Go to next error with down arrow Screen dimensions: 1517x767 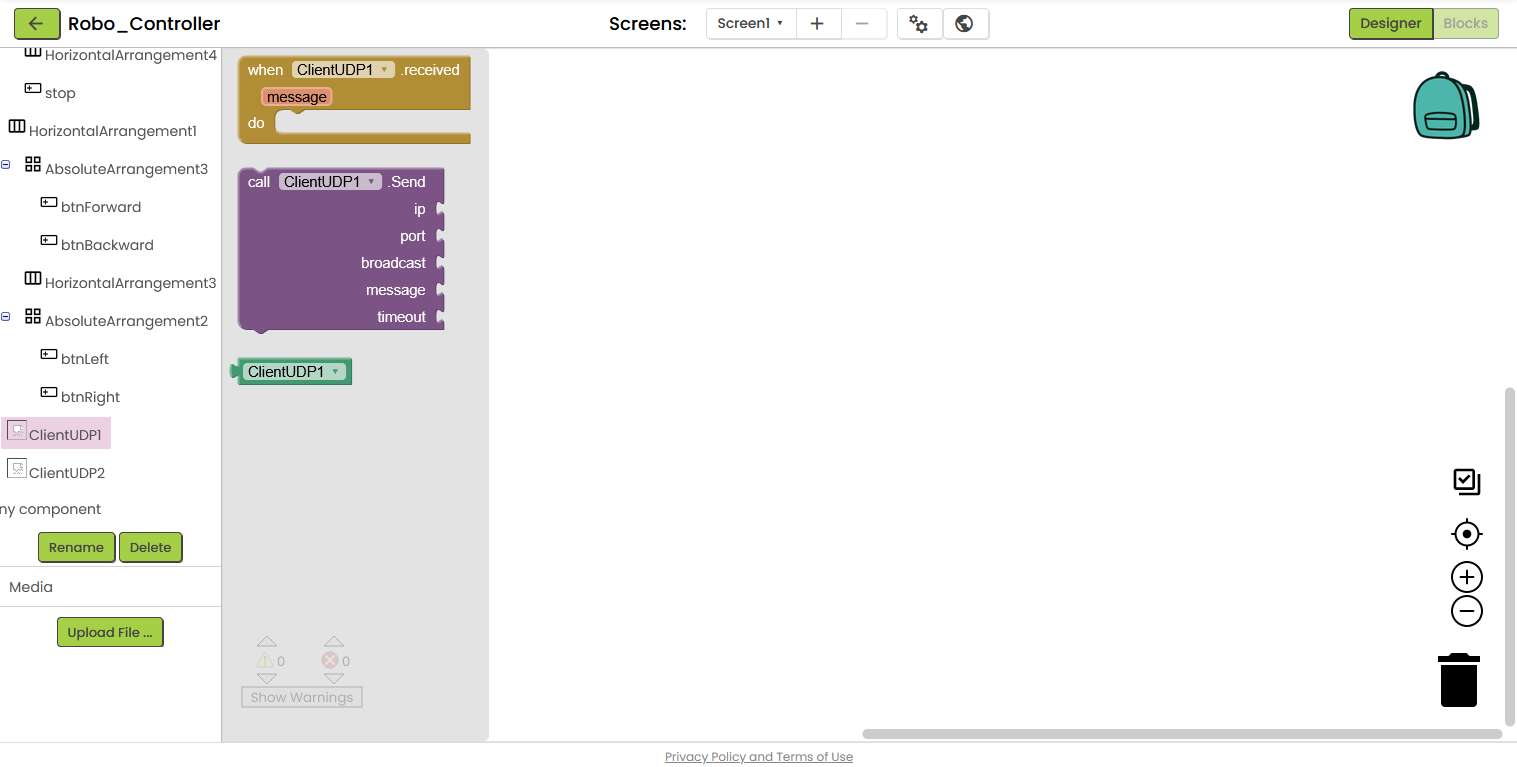point(334,678)
